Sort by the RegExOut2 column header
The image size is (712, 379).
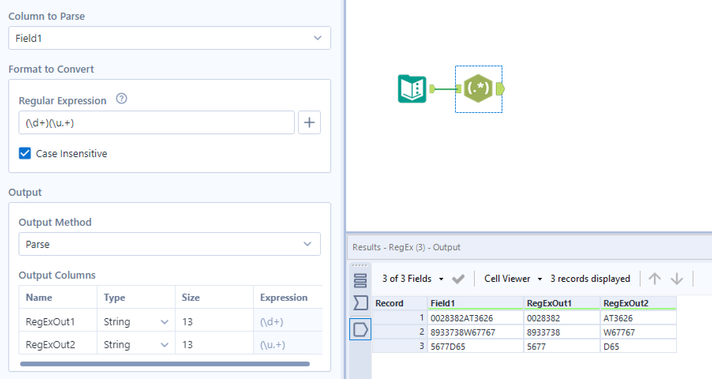tap(638, 303)
